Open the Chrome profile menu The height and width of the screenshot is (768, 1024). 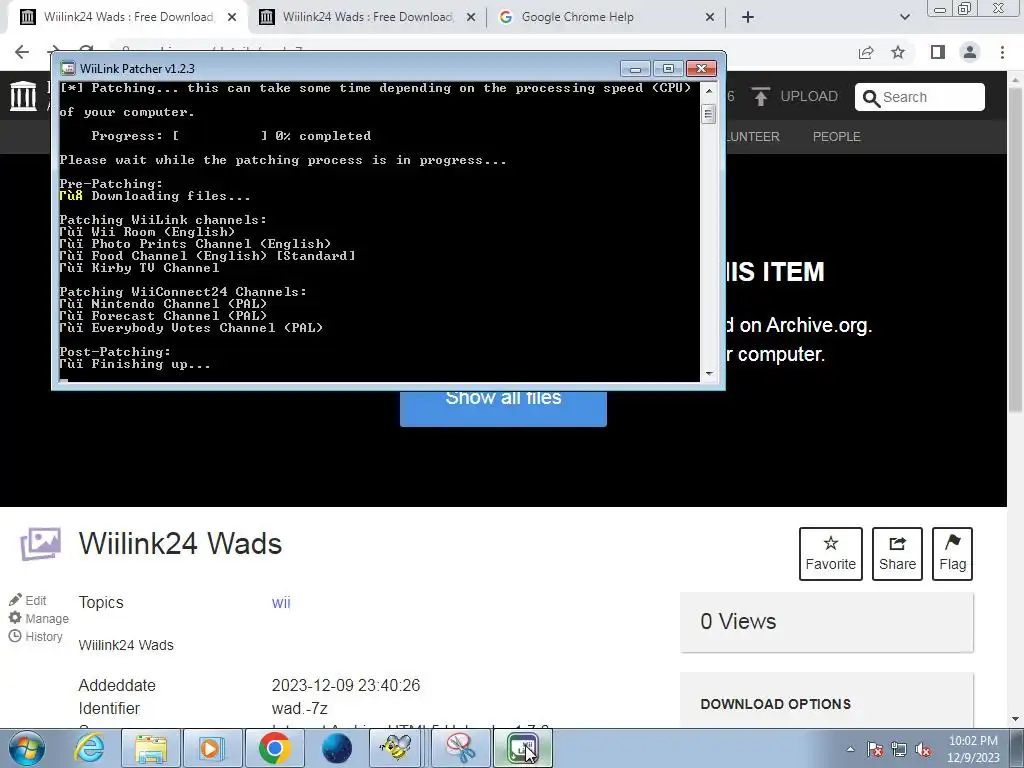click(970, 52)
